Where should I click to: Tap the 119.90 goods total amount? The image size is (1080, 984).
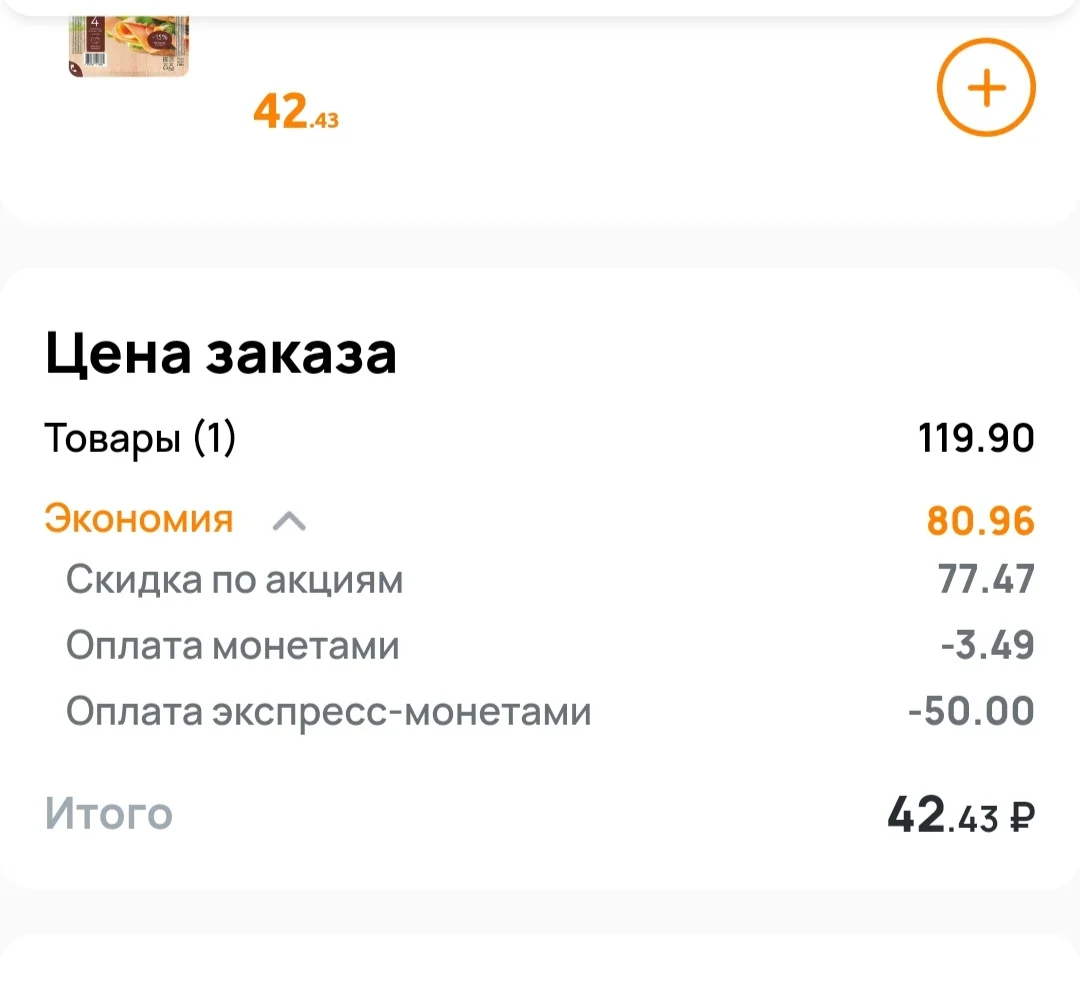click(976, 438)
